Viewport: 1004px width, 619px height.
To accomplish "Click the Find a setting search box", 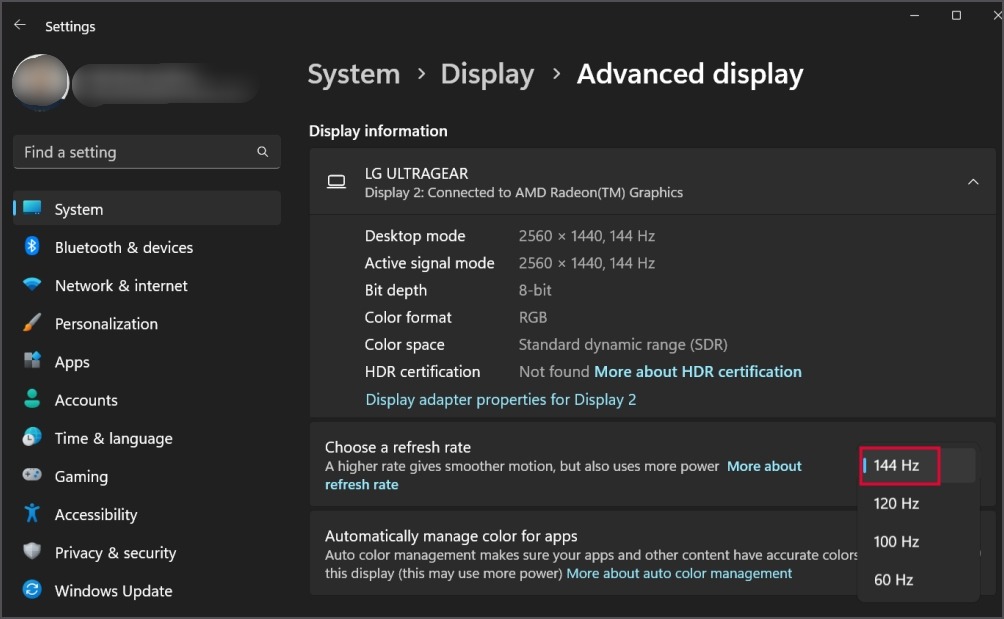I will [x=147, y=152].
